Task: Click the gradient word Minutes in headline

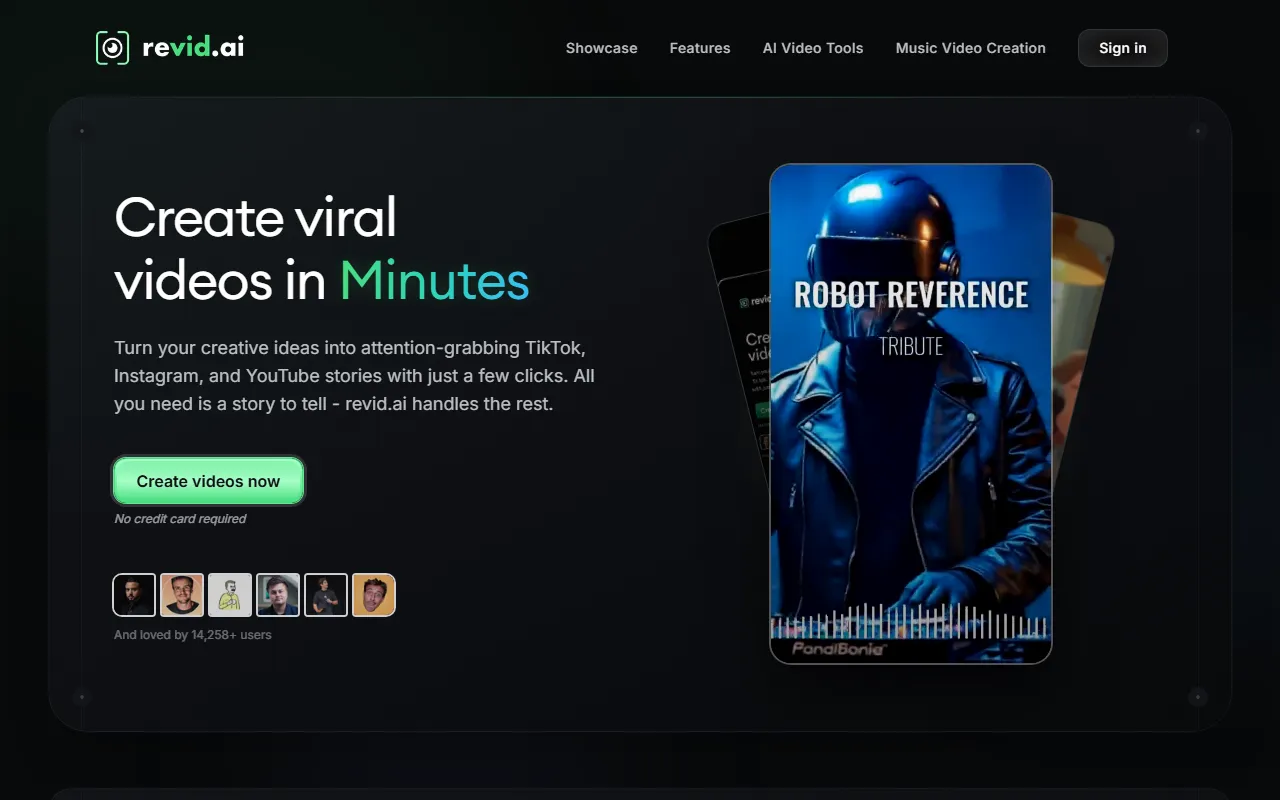Action: [434, 281]
